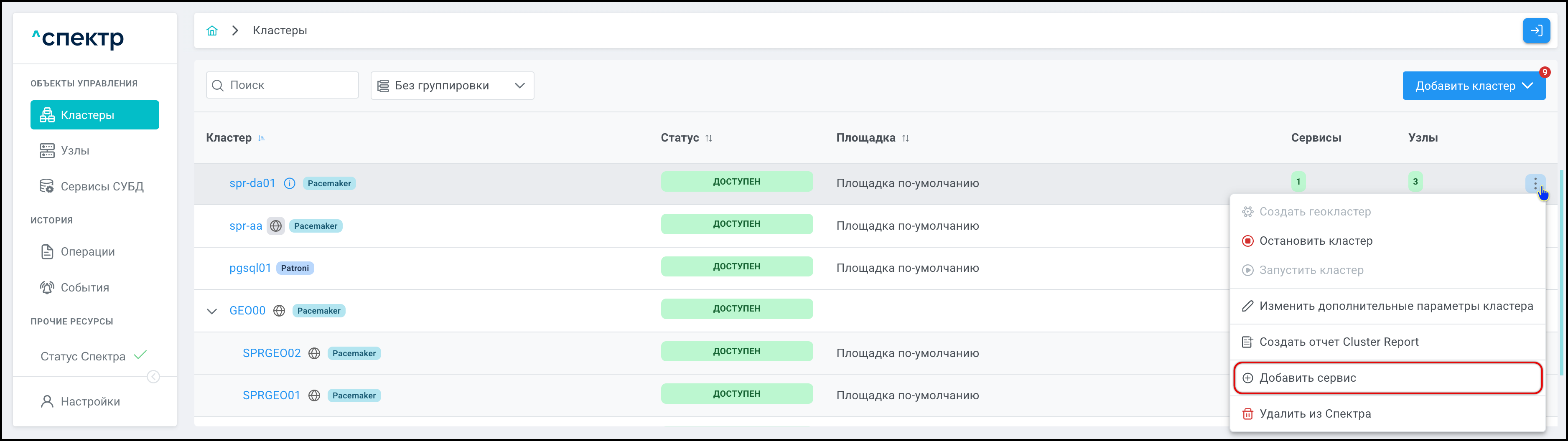This screenshot has width=1568, height=441.
Task: Collapse the GEO00 cluster group
Action: click(x=212, y=311)
